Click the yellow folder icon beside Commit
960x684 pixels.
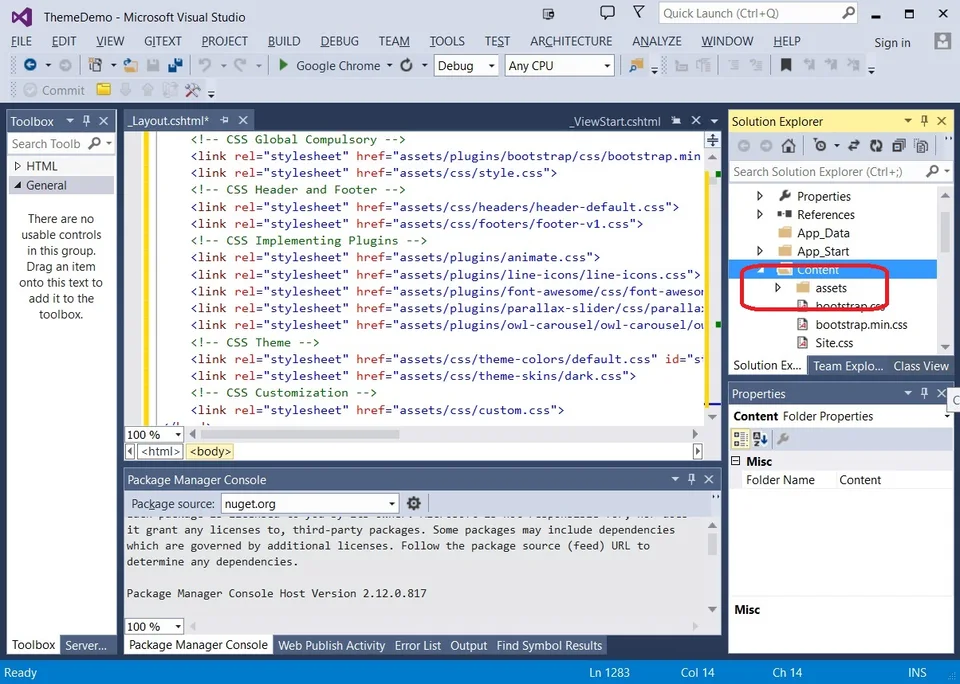(x=103, y=90)
